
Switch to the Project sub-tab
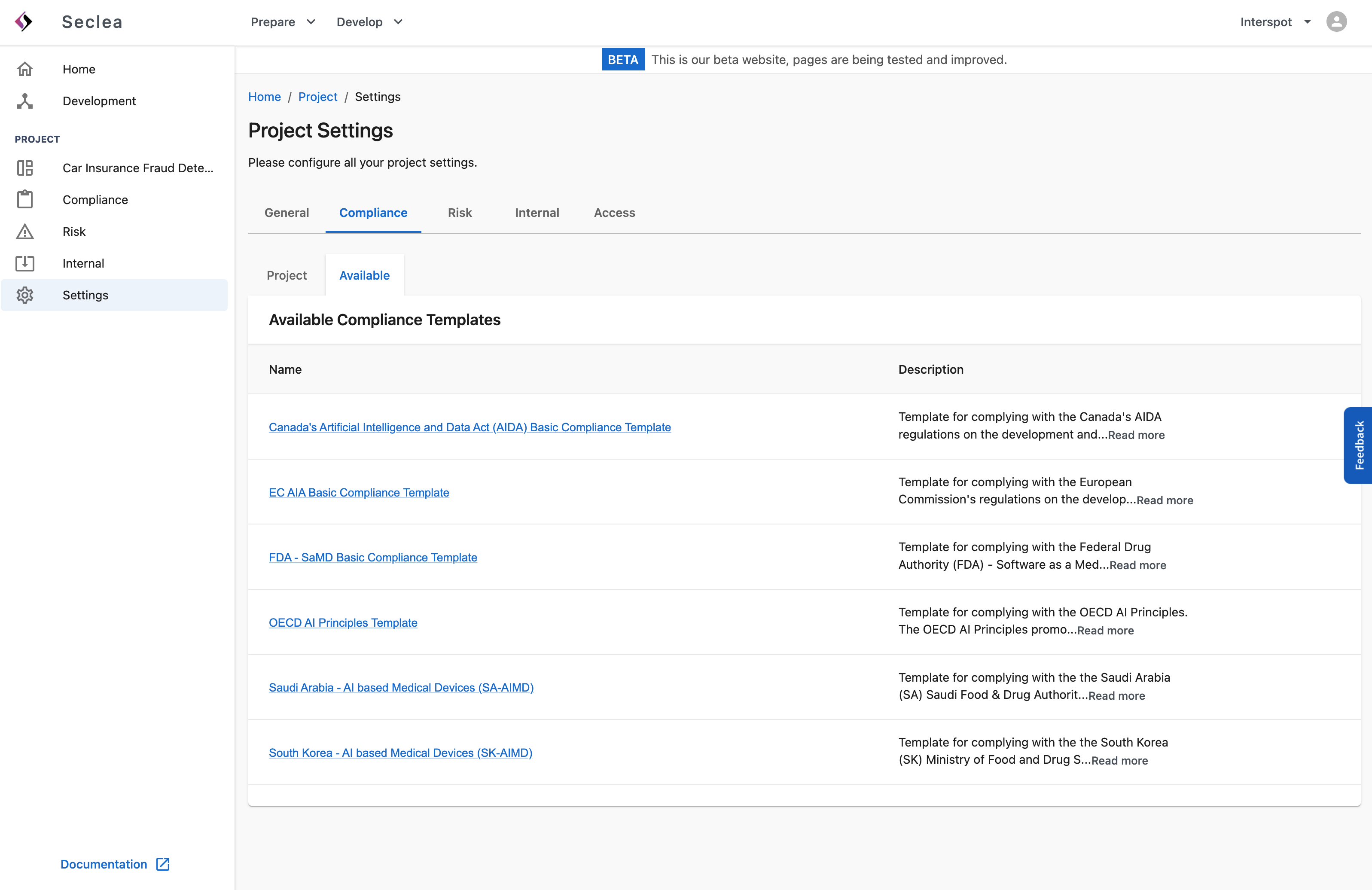coord(287,275)
